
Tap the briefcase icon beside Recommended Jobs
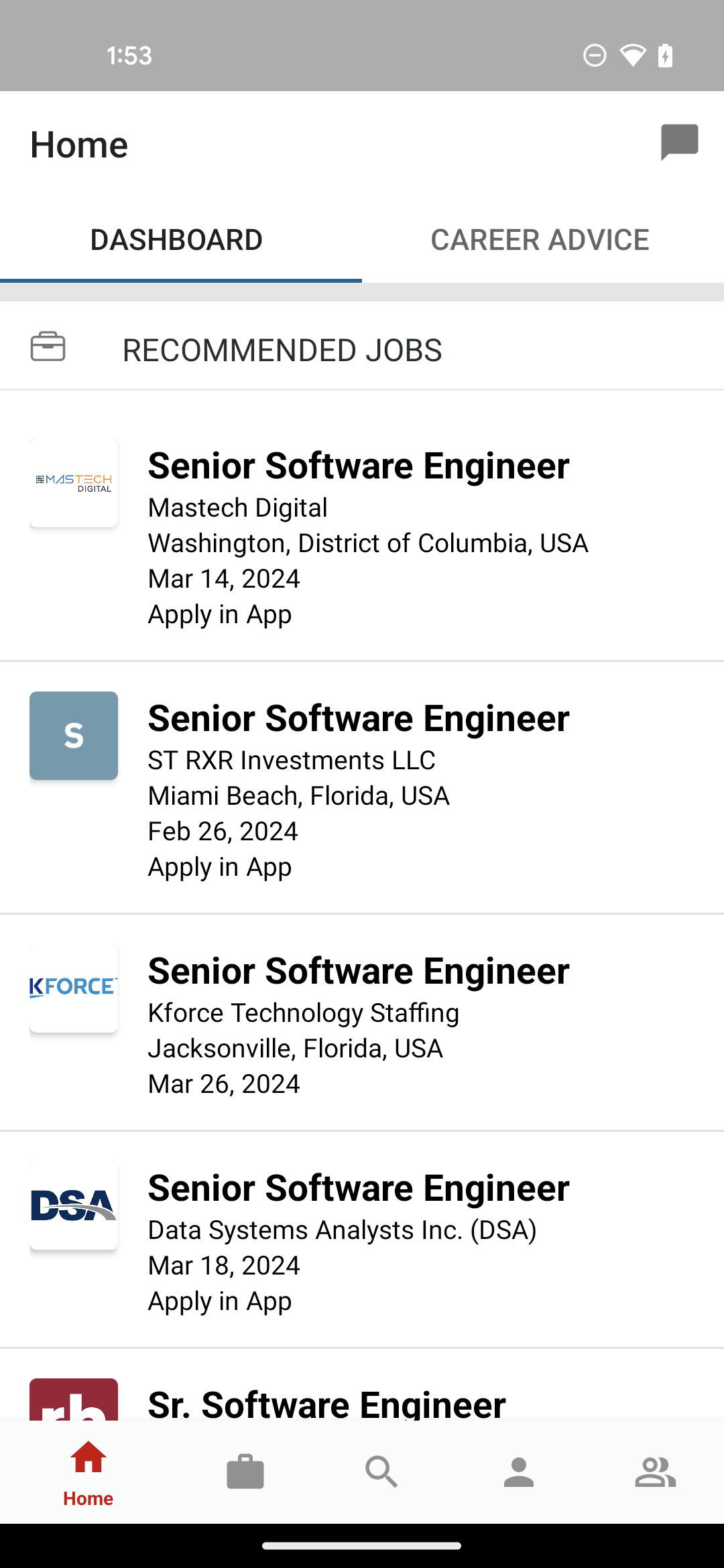(x=48, y=346)
